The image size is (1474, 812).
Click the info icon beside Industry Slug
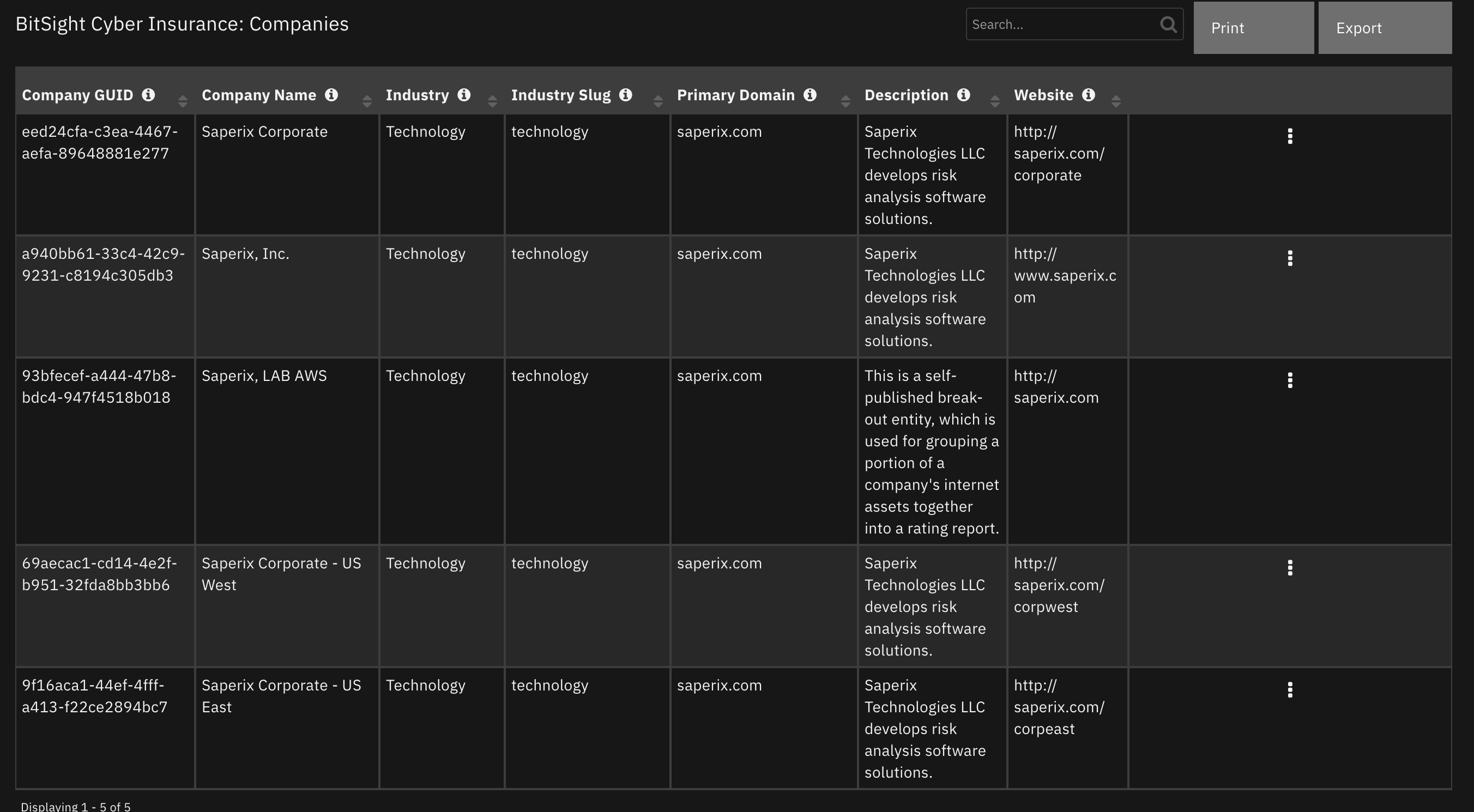pyautogui.click(x=626, y=95)
